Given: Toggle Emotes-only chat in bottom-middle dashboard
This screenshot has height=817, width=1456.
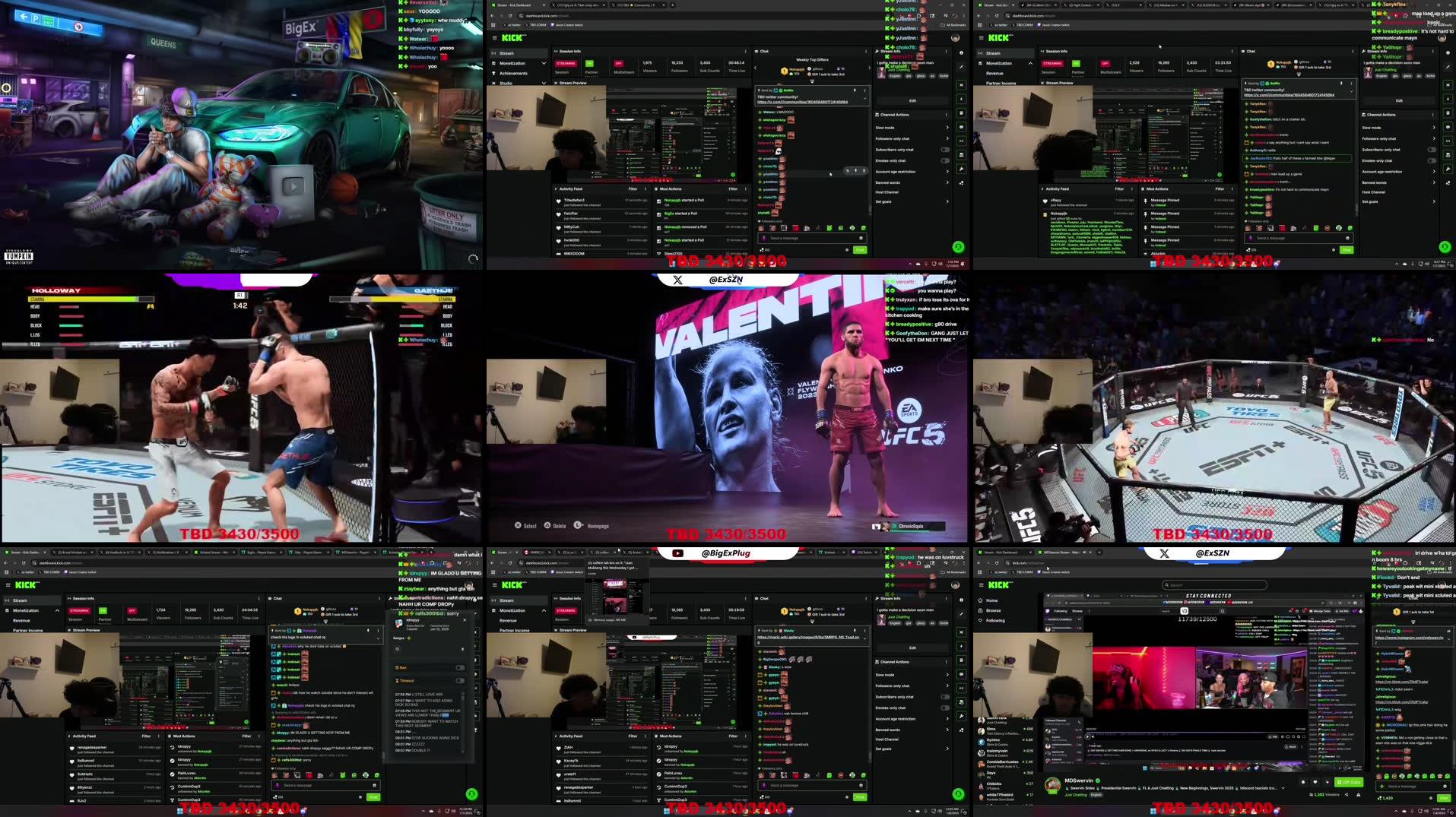Looking at the screenshot, I should [945, 708].
